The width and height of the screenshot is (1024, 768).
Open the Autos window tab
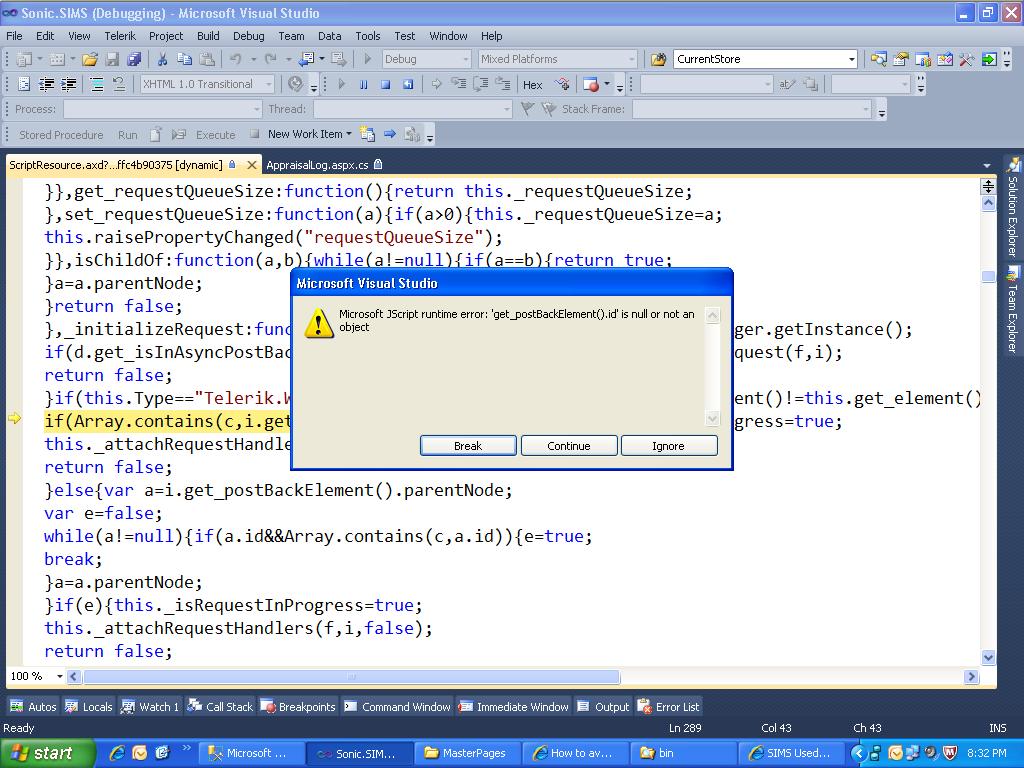pos(33,707)
